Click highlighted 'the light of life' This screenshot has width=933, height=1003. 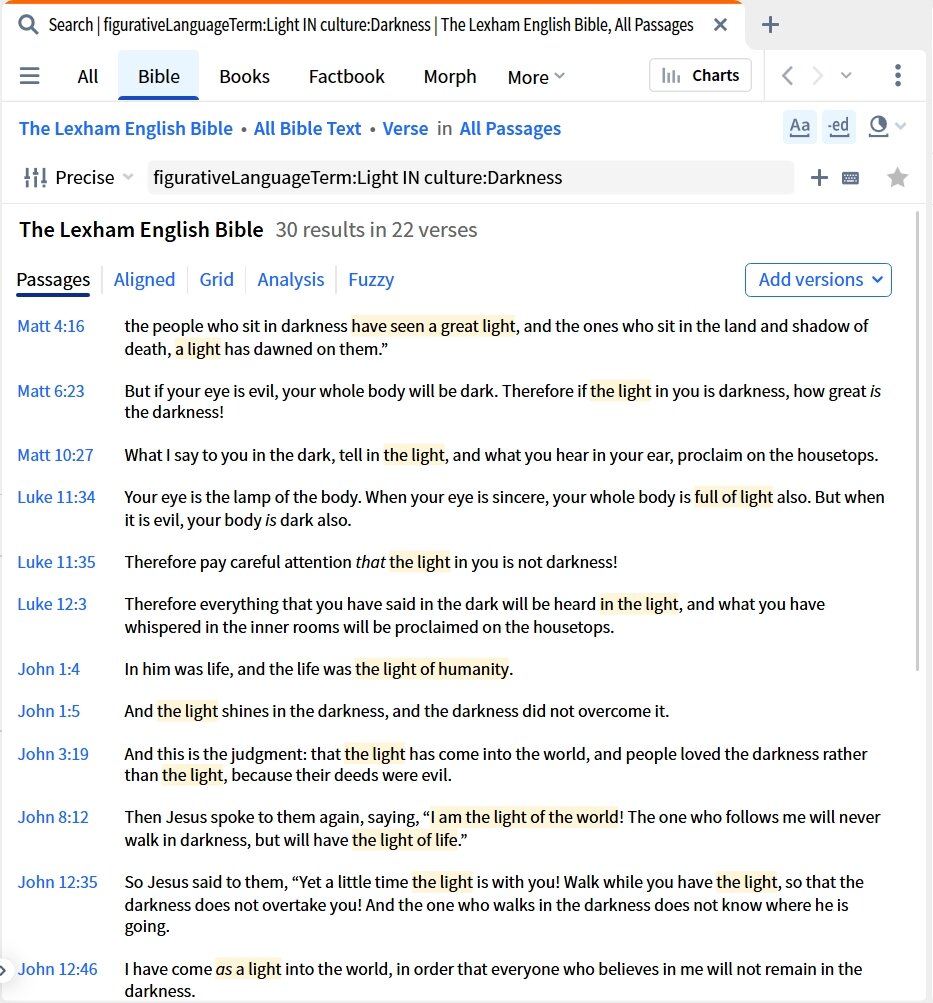(x=405, y=840)
